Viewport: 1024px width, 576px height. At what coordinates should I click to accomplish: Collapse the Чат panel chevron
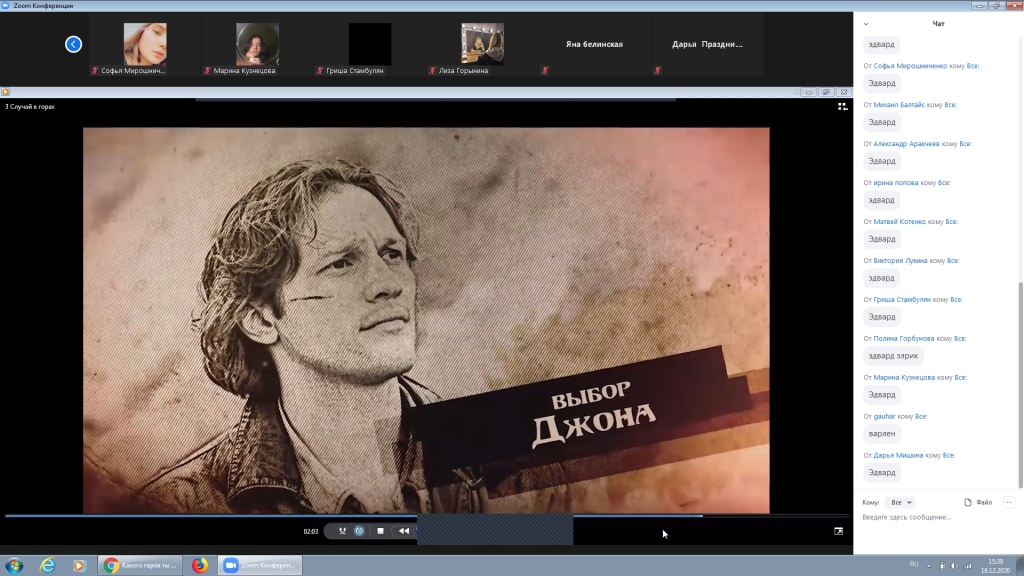[866, 24]
